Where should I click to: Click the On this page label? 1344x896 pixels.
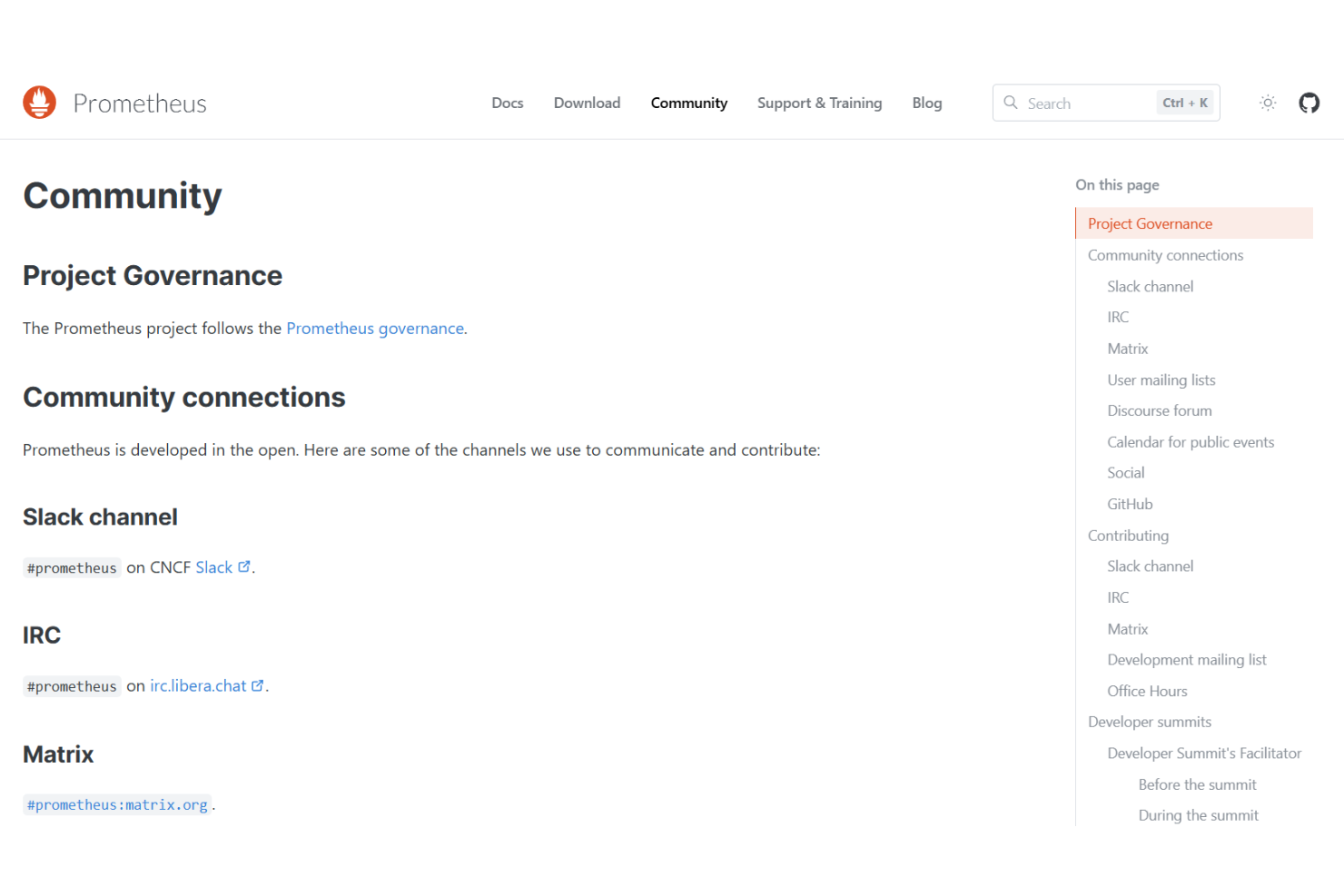[1117, 184]
